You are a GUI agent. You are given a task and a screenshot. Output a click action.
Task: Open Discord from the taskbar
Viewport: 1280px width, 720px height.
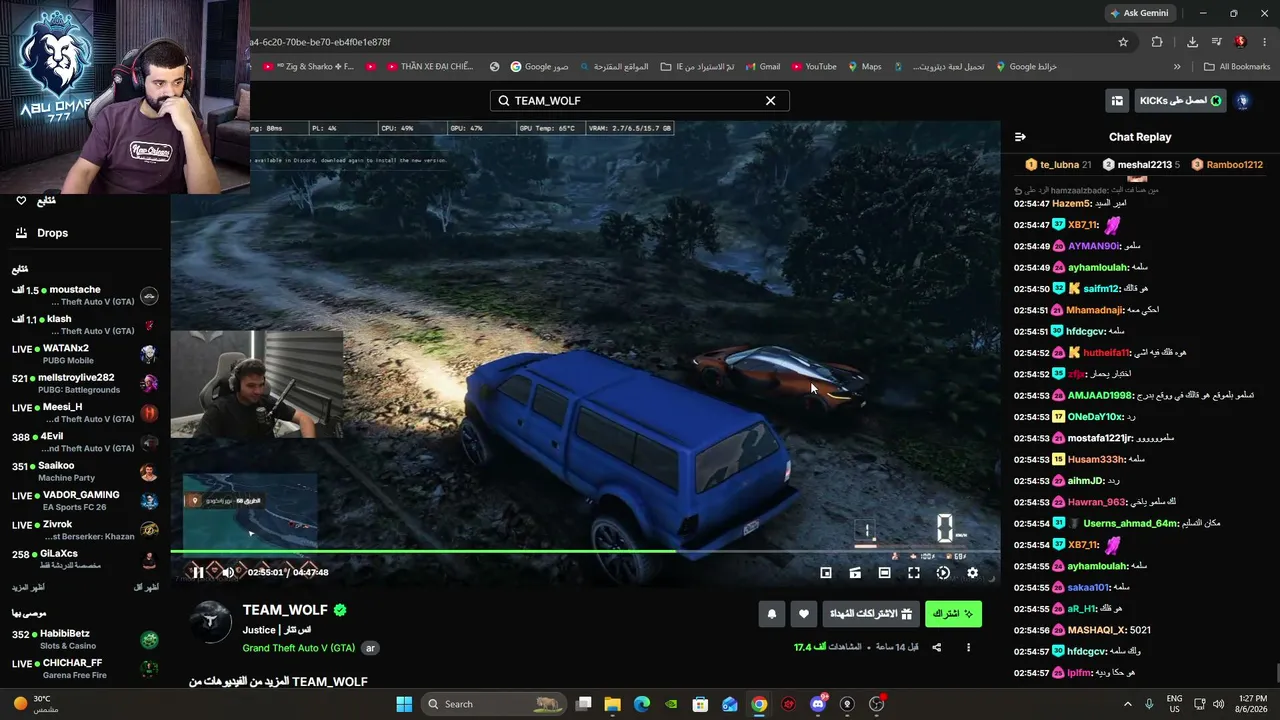pyautogui.click(x=818, y=704)
